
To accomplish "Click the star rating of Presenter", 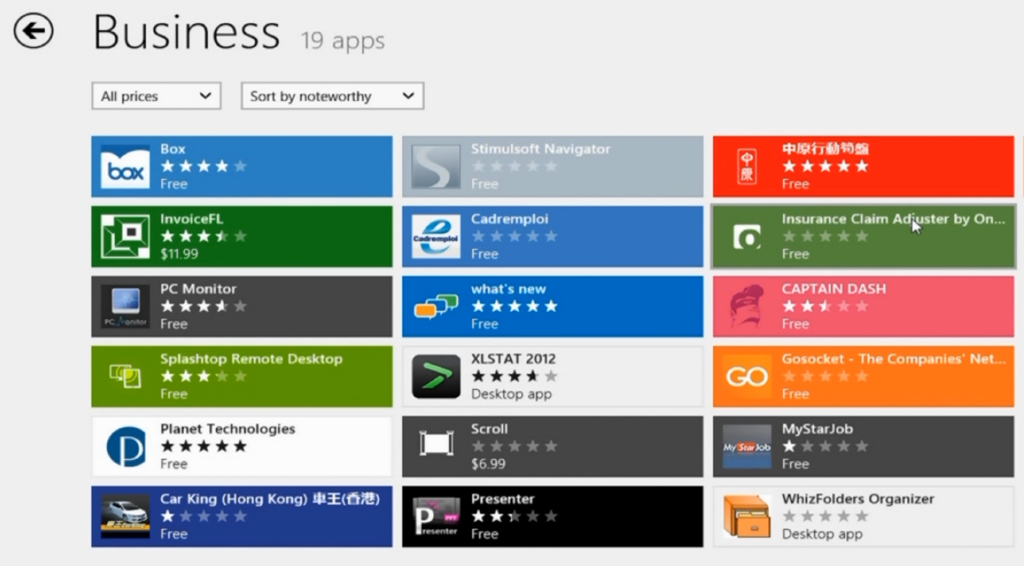I will 515,516.
